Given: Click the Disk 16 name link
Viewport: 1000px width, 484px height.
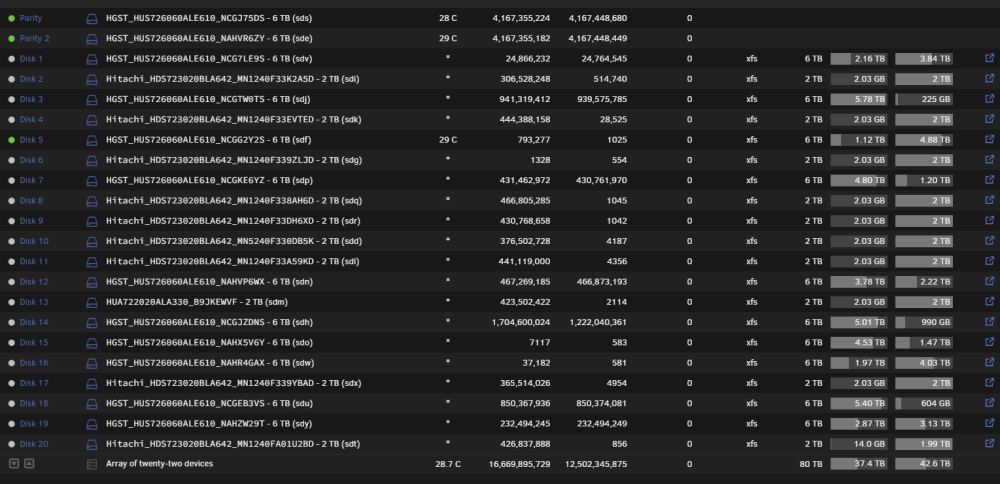Looking at the screenshot, I should click(x=34, y=363).
